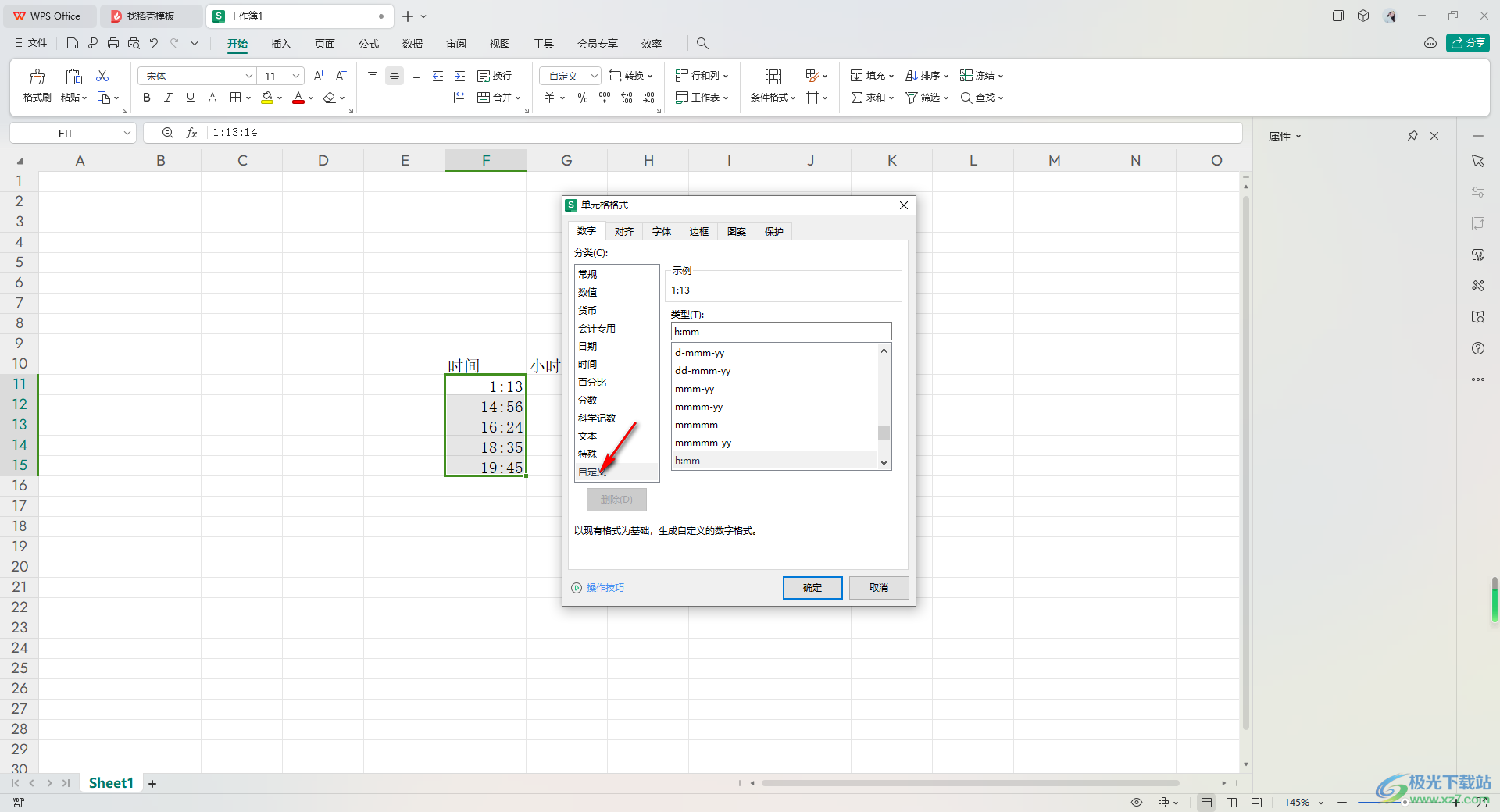
Task: Click the ribbon search magnifier icon
Action: 702,44
